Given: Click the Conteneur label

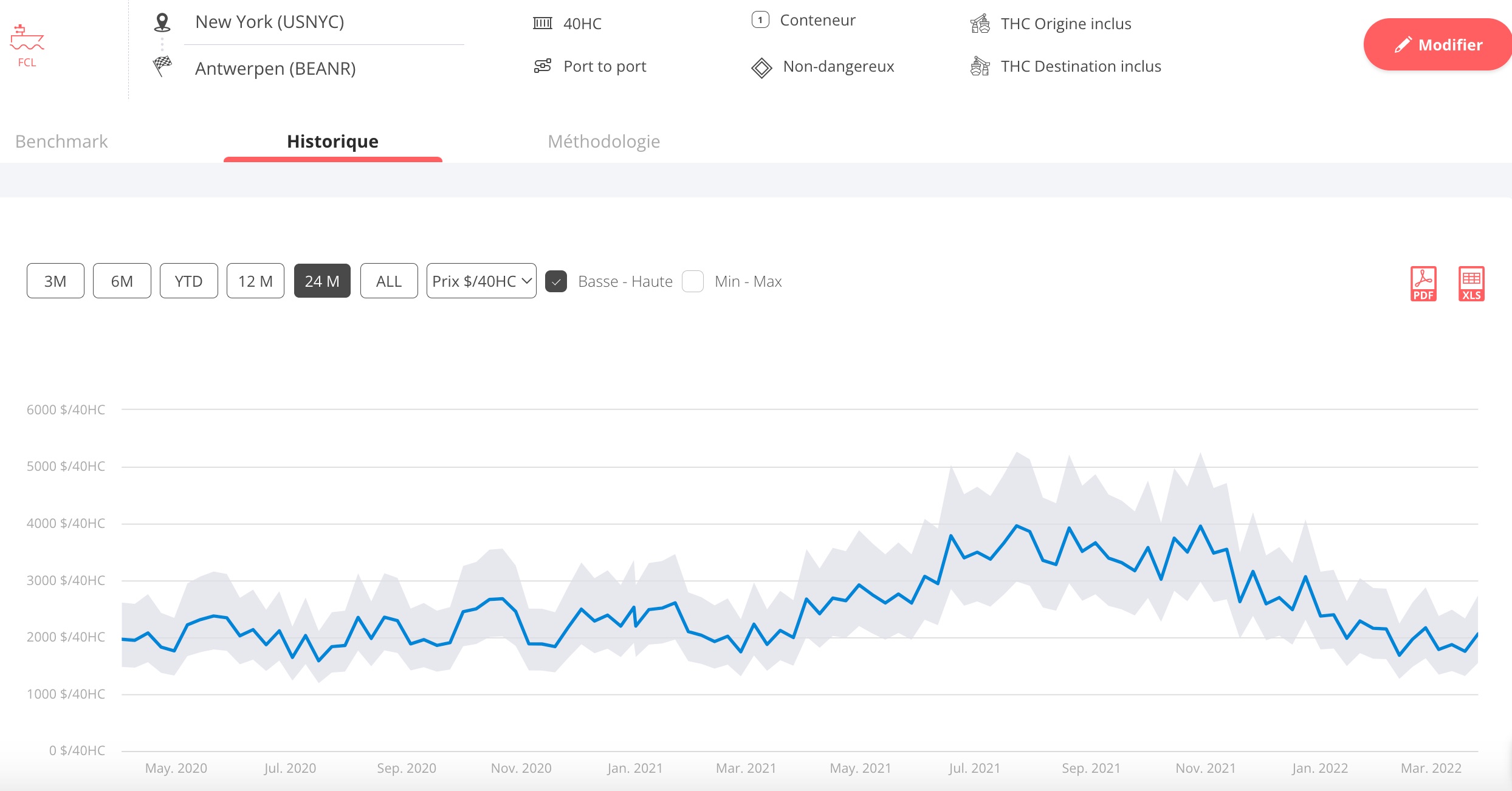Looking at the screenshot, I should click(817, 20).
